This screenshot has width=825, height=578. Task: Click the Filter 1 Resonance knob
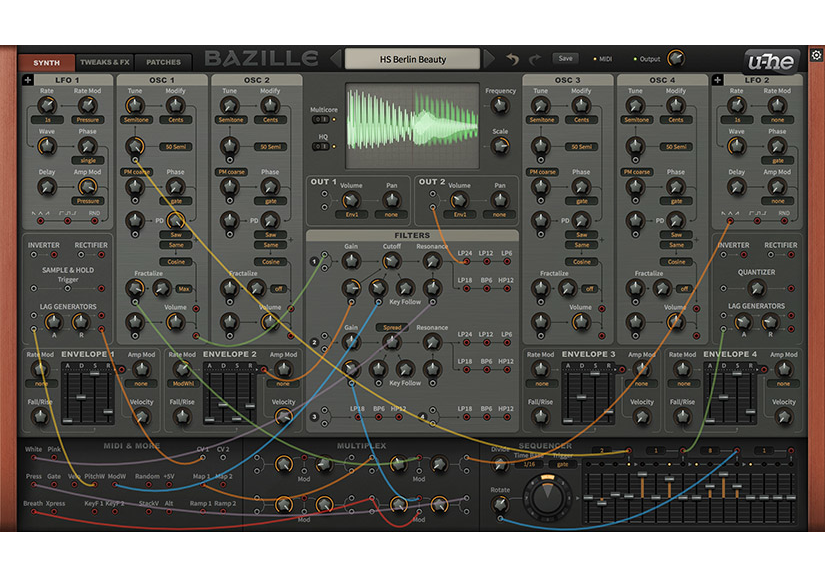(432, 261)
